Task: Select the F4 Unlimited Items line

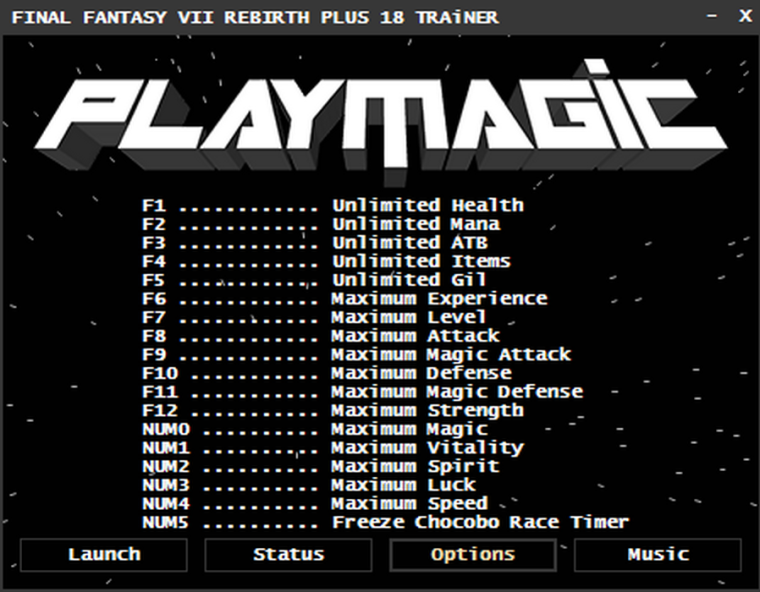Action: (326, 262)
